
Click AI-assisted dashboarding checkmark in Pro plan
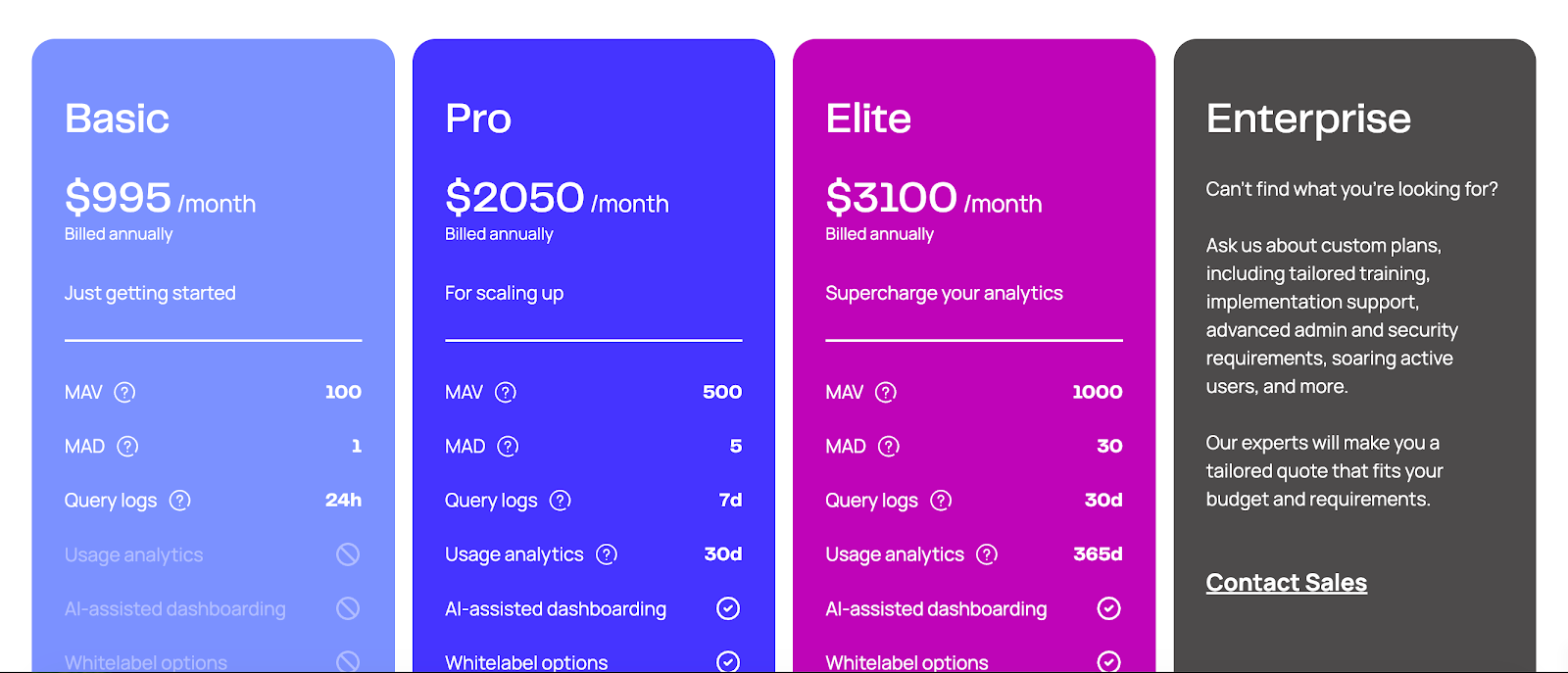click(x=727, y=608)
